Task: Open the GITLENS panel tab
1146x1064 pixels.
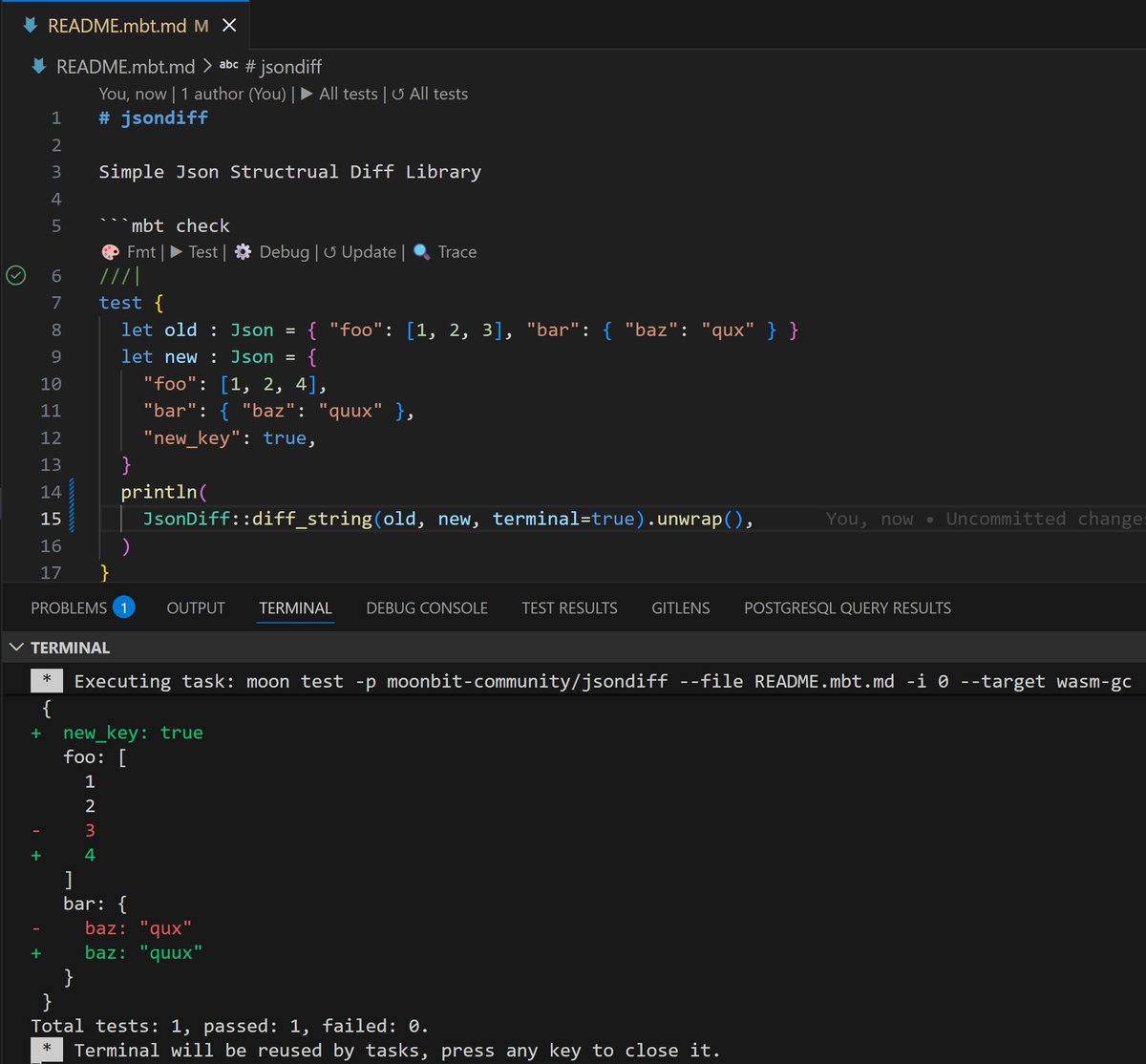Action: [681, 607]
